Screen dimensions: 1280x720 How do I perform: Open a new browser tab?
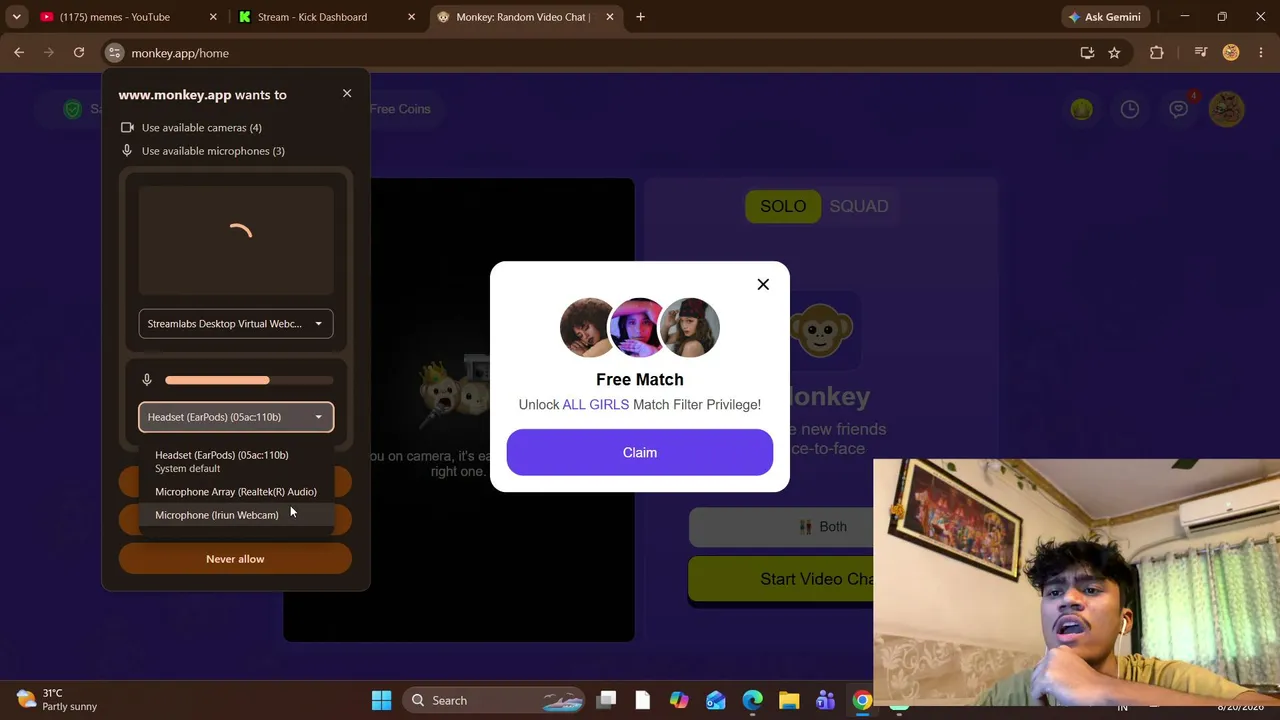coord(640,17)
